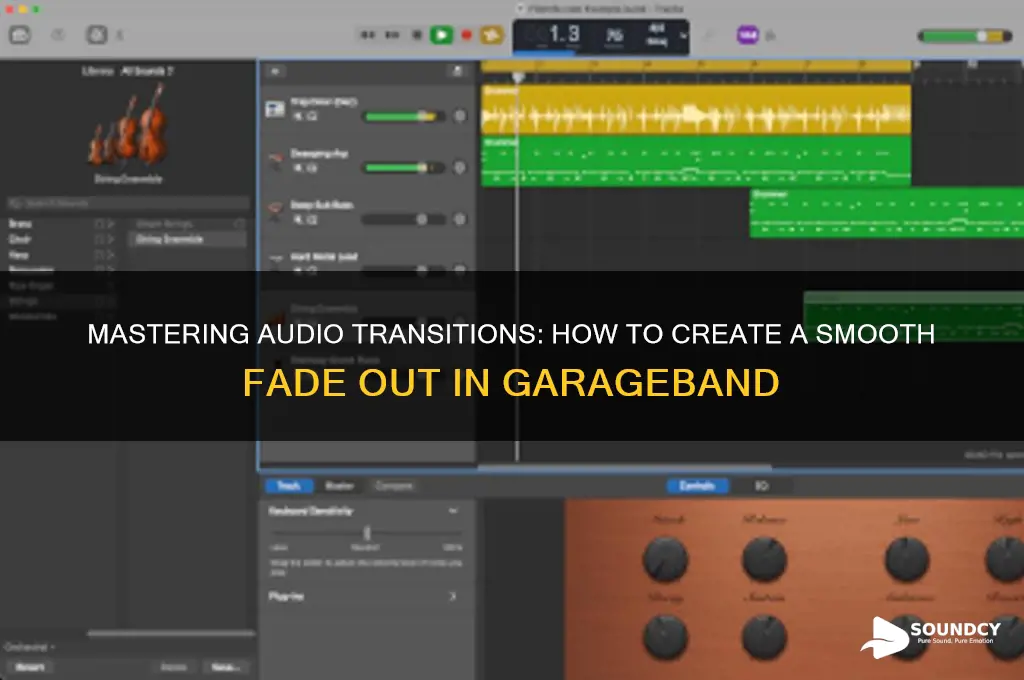Click the String Ensemble instrument image

pos(128,124)
